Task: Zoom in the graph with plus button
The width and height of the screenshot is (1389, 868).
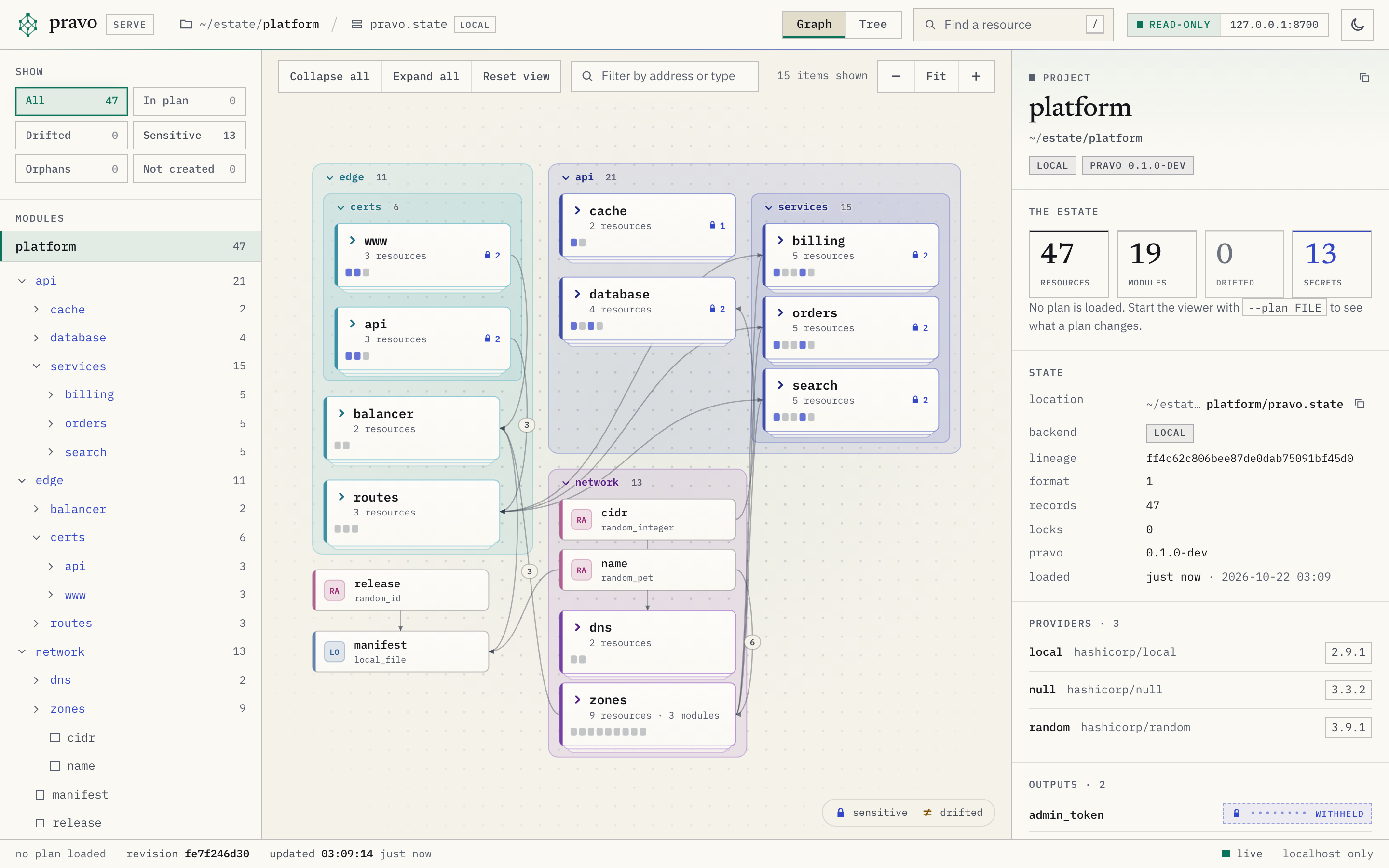Action: (x=976, y=76)
